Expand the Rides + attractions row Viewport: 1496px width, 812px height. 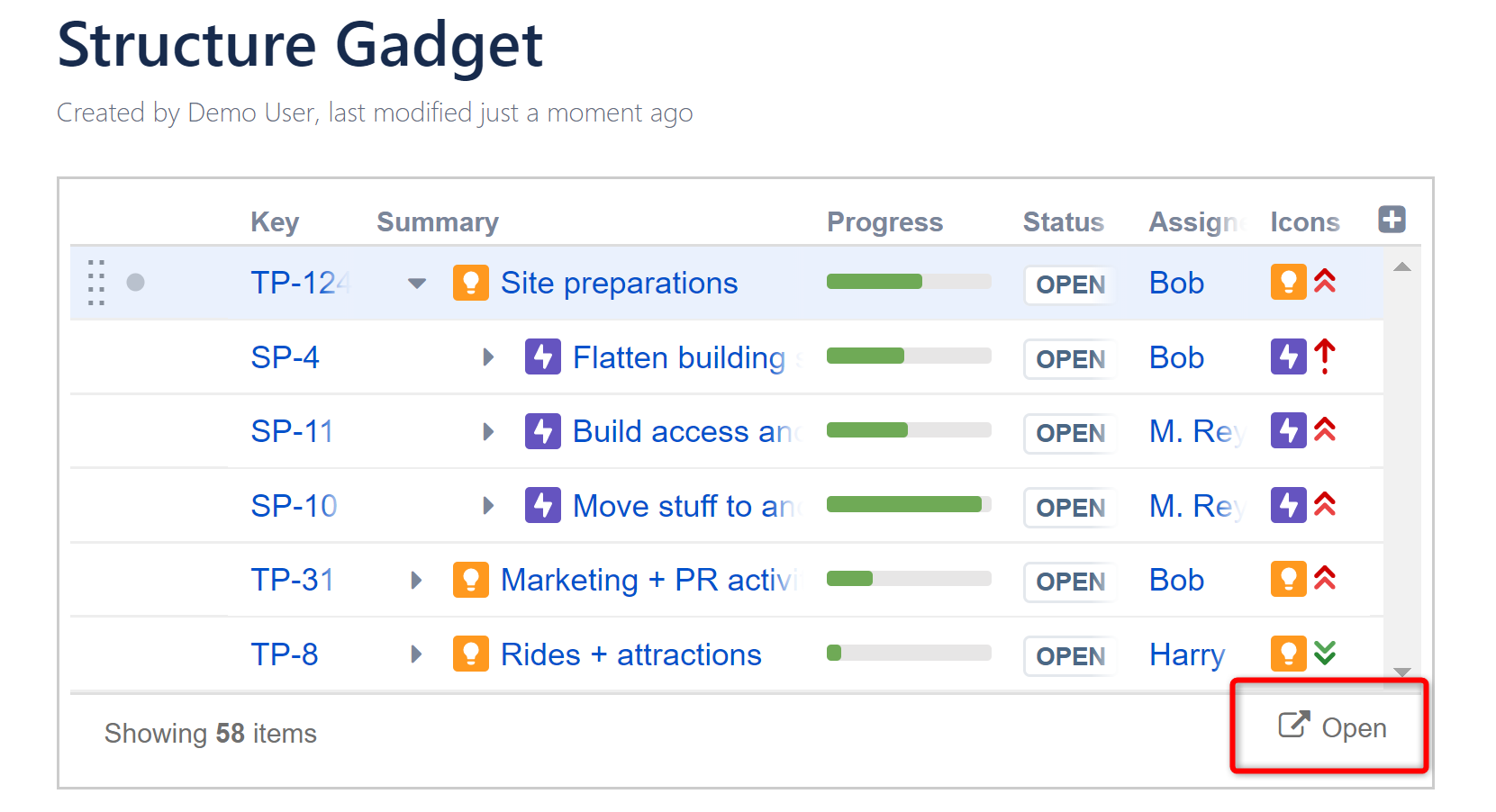pos(416,654)
